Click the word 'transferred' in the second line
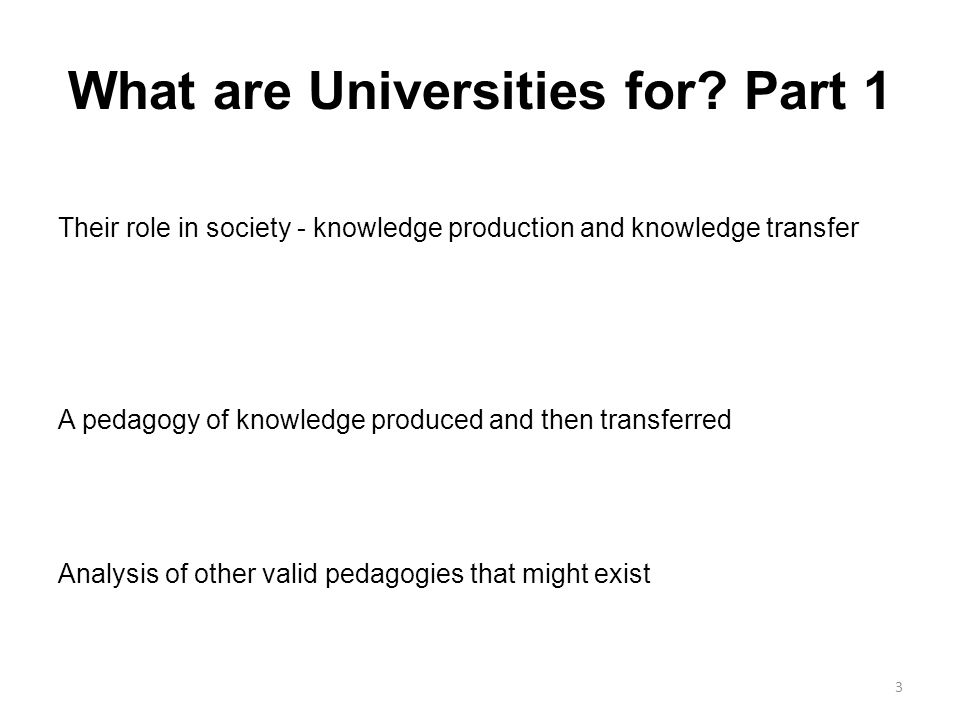This screenshot has height=720, width=960. click(x=666, y=421)
